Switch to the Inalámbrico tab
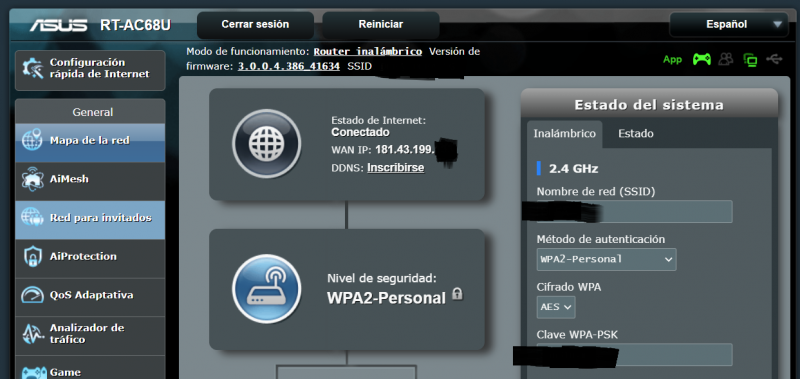This screenshot has width=800, height=379. click(564, 134)
